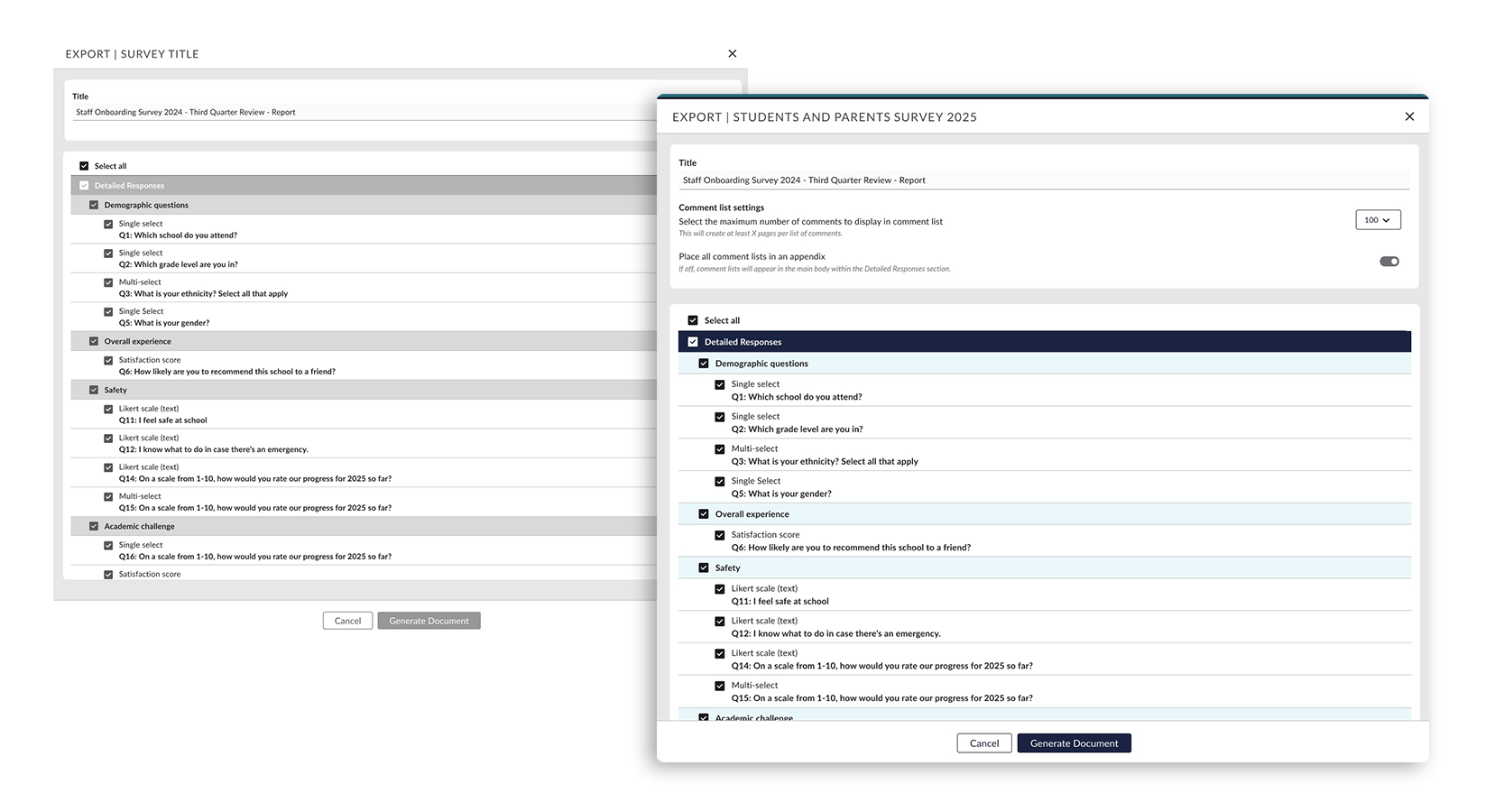Screen dimensions: 1504x812
Task: Select 'Q16' question text in background dialog
Action: pos(255,557)
